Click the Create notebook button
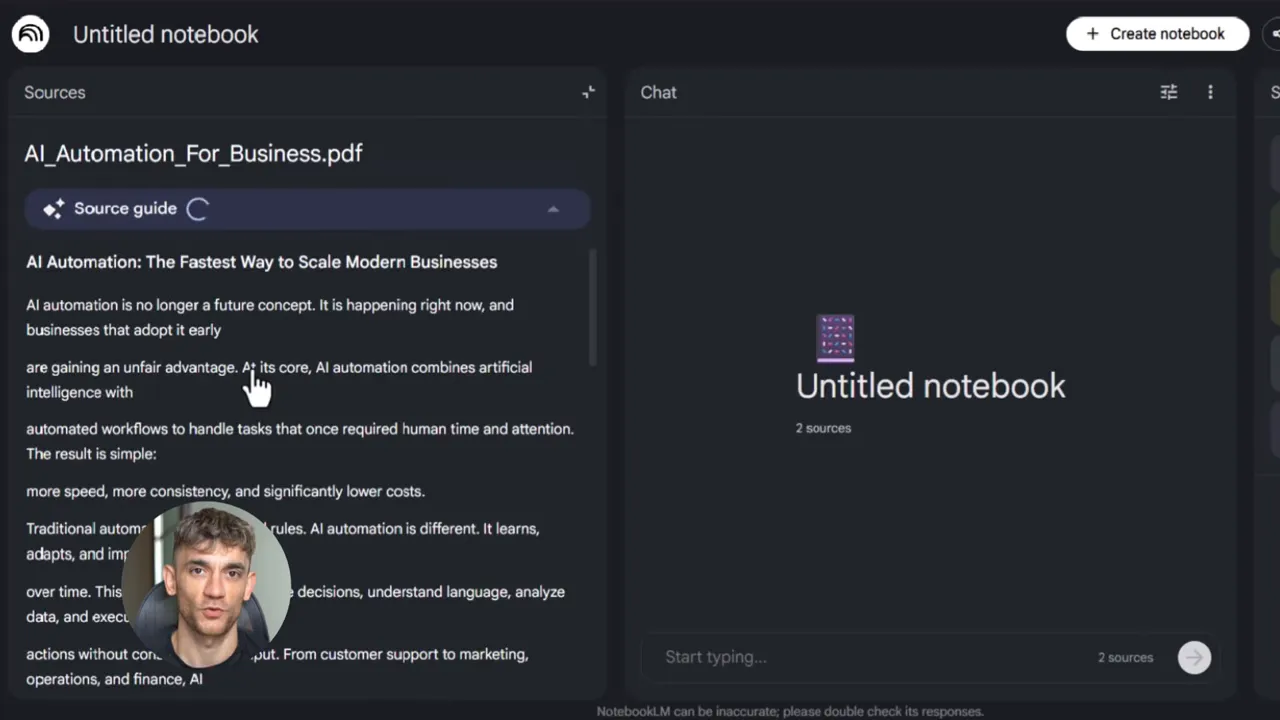This screenshot has height=720, width=1280. (1157, 33)
